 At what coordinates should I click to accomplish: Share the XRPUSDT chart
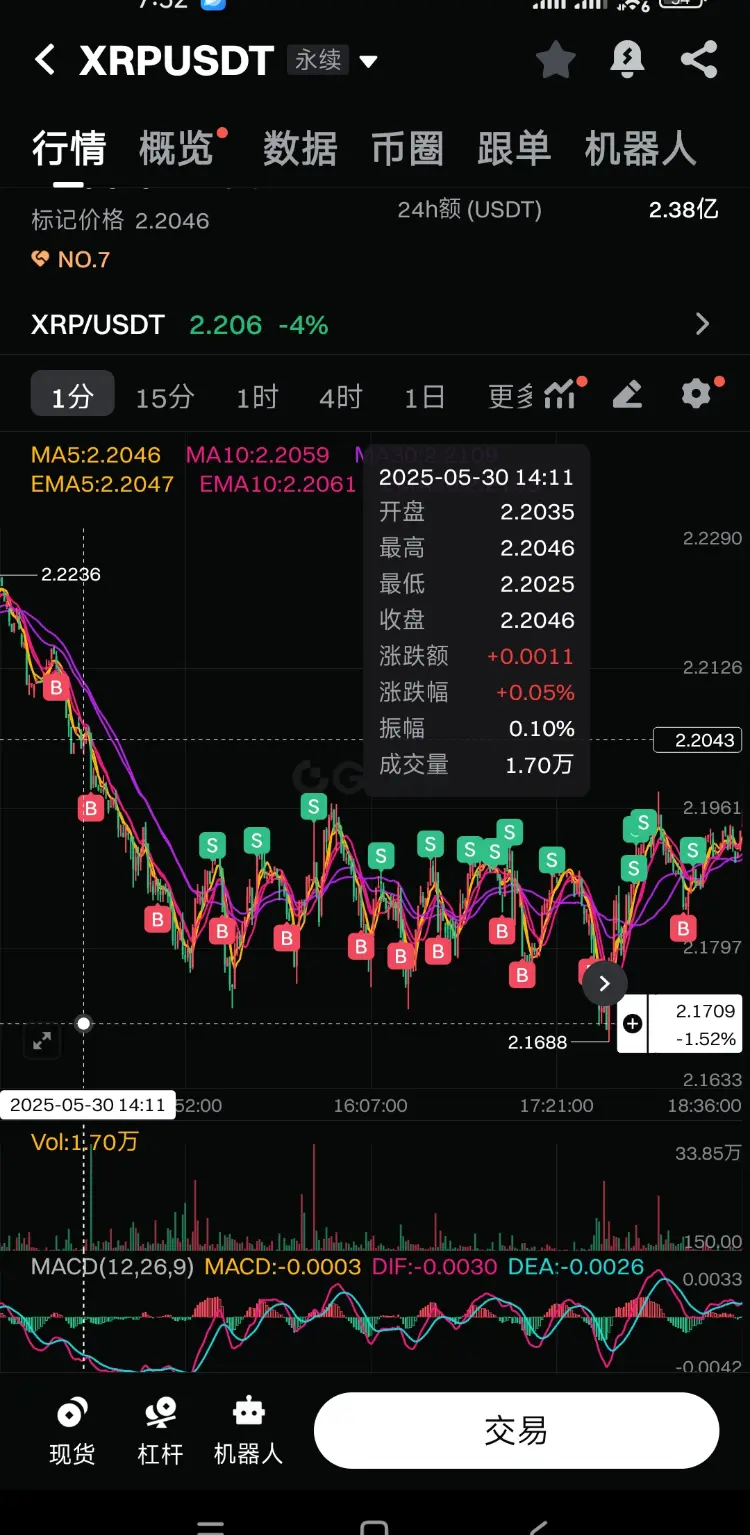pyautogui.click(x=699, y=60)
